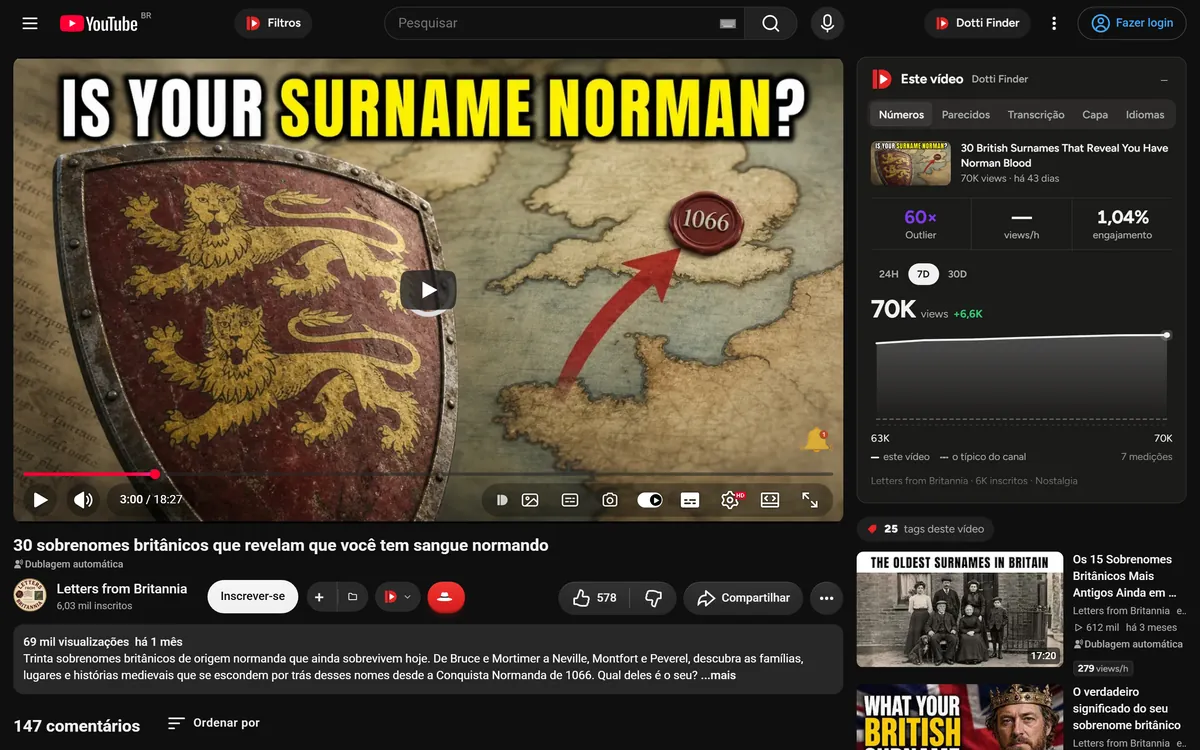The width and height of the screenshot is (1200, 750).
Task: Open Os 15 Sobrenomes Britânicos Mais Antigos title
Action: point(1123,576)
